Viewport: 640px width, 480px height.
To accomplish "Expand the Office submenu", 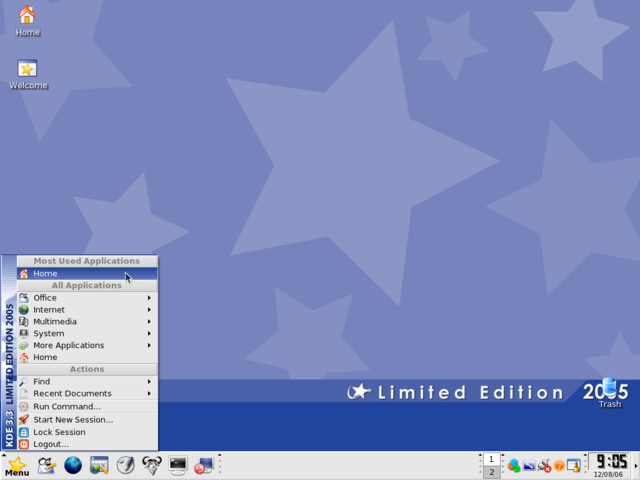I will (87, 298).
